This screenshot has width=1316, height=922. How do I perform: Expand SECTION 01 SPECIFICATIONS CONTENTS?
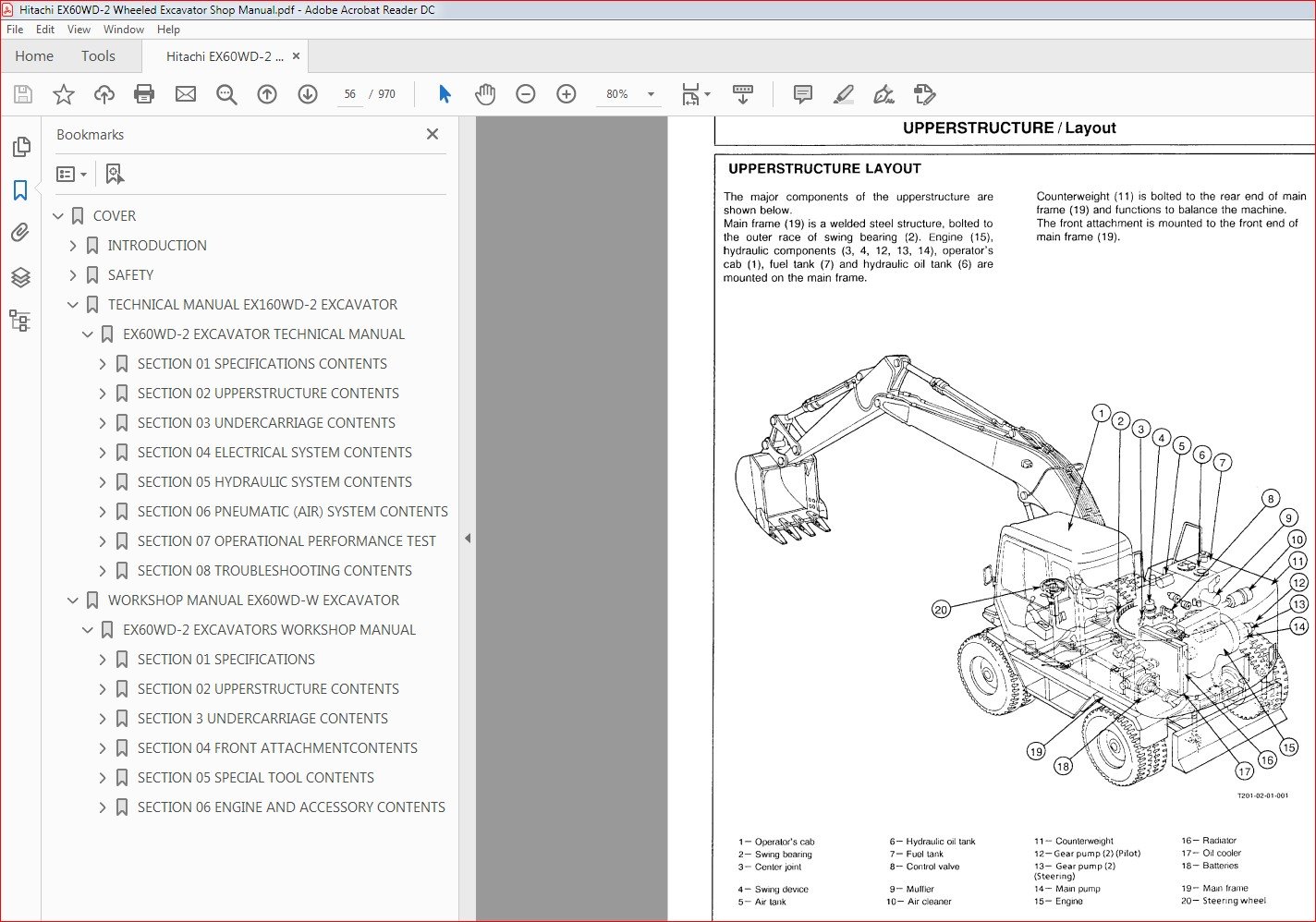pos(103,364)
